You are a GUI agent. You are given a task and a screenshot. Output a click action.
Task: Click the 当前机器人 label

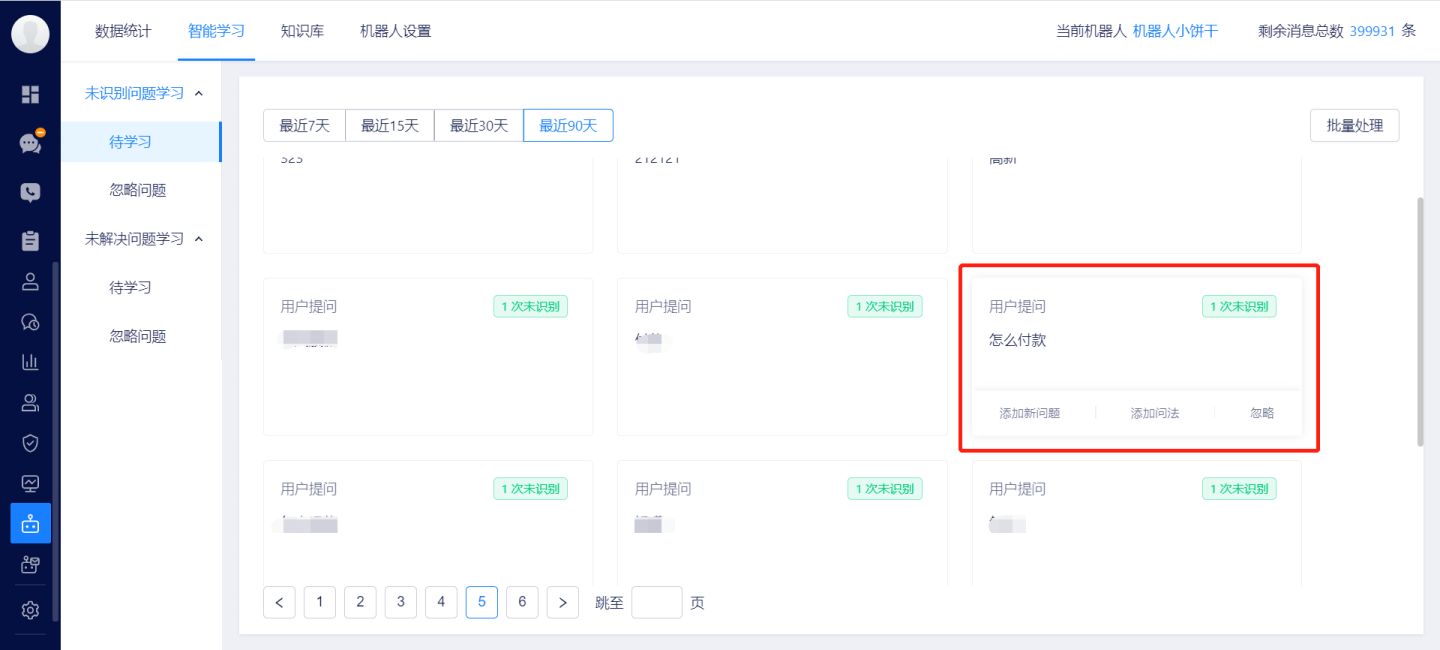point(1092,31)
